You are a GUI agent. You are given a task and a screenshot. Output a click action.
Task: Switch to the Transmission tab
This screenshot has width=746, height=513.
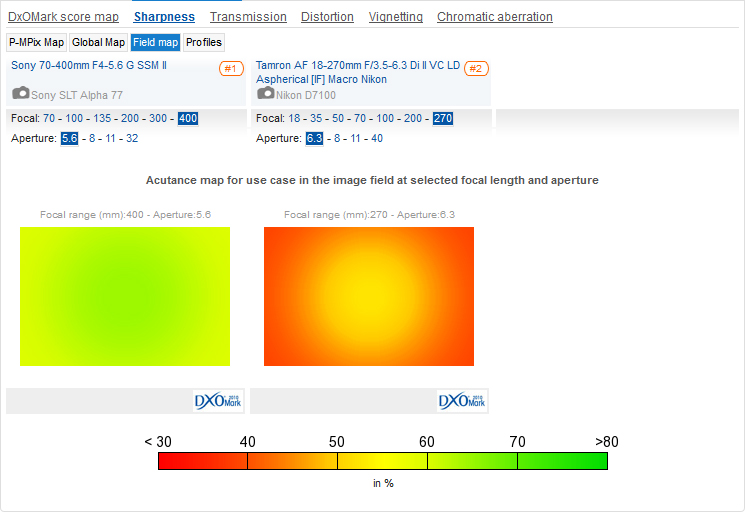(248, 17)
